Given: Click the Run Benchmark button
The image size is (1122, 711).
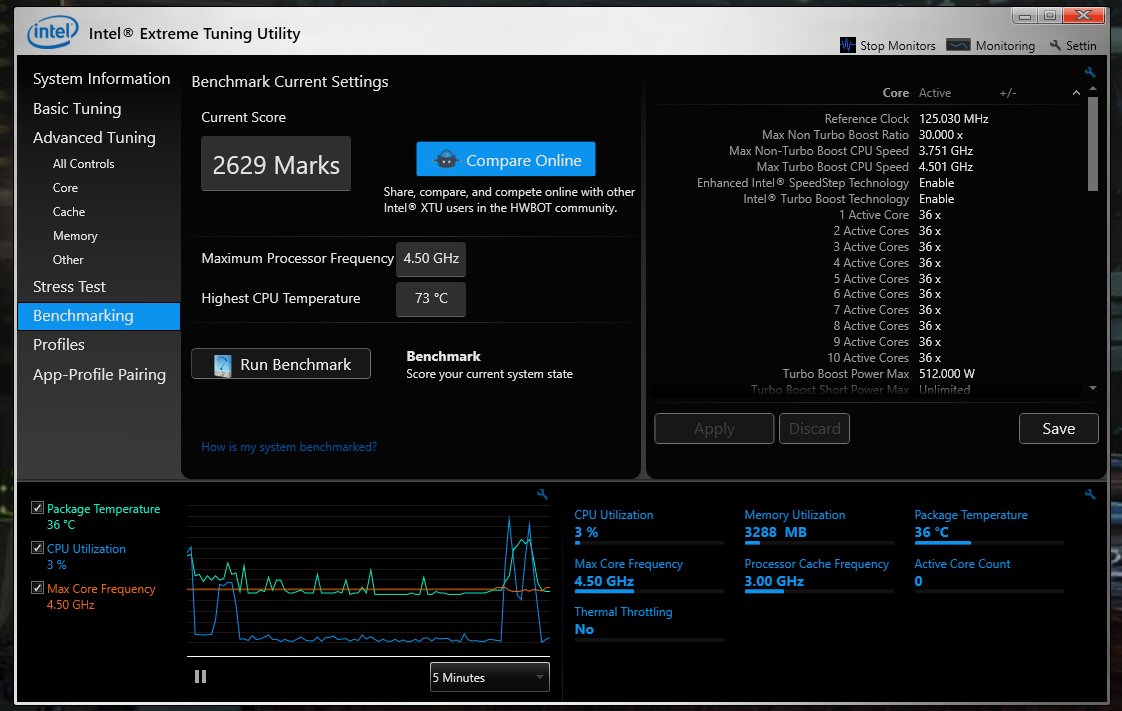Looking at the screenshot, I should [281, 364].
